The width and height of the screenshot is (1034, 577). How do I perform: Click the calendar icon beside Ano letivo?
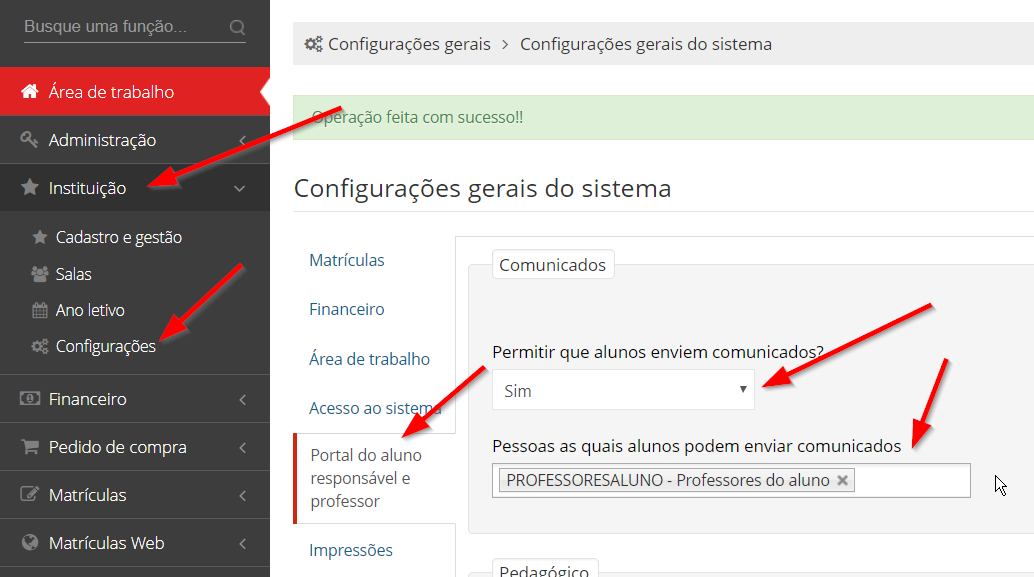pos(40,311)
